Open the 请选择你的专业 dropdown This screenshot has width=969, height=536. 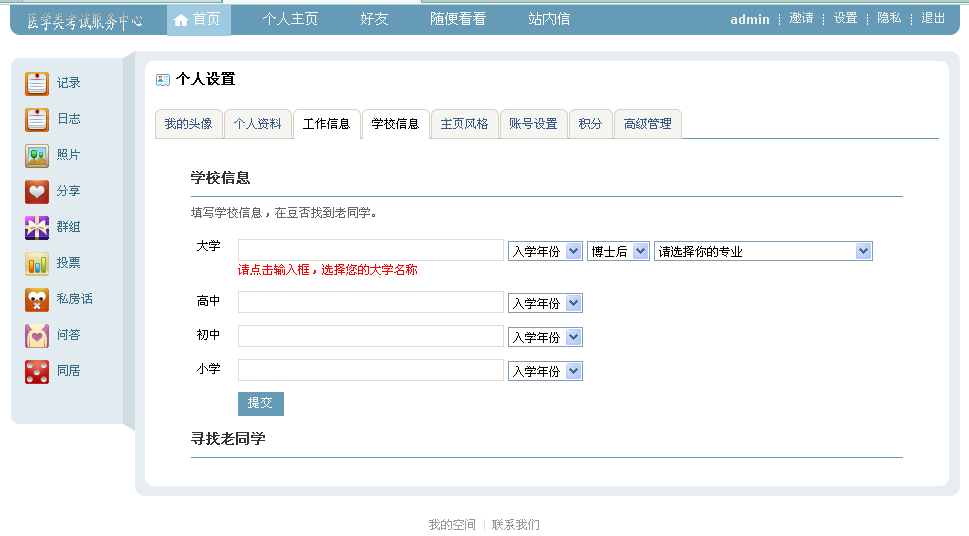[x=763, y=251]
